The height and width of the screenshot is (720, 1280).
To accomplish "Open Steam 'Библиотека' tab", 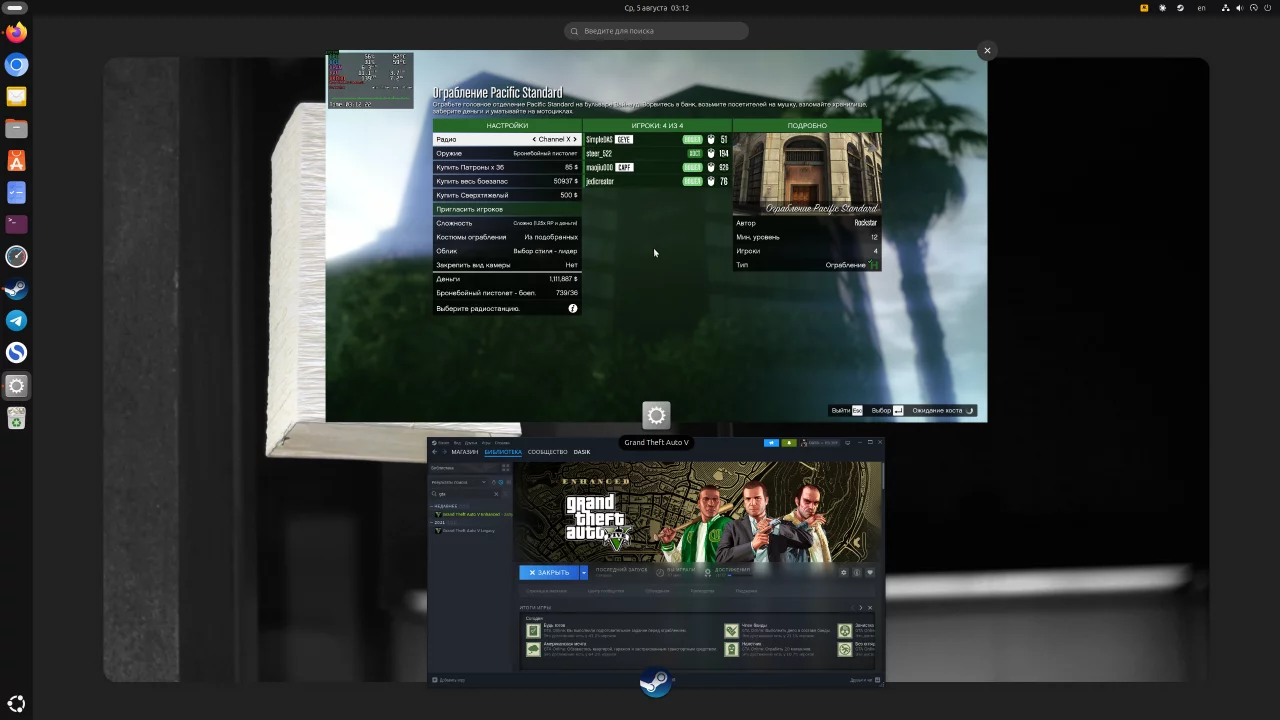I will coord(503,452).
